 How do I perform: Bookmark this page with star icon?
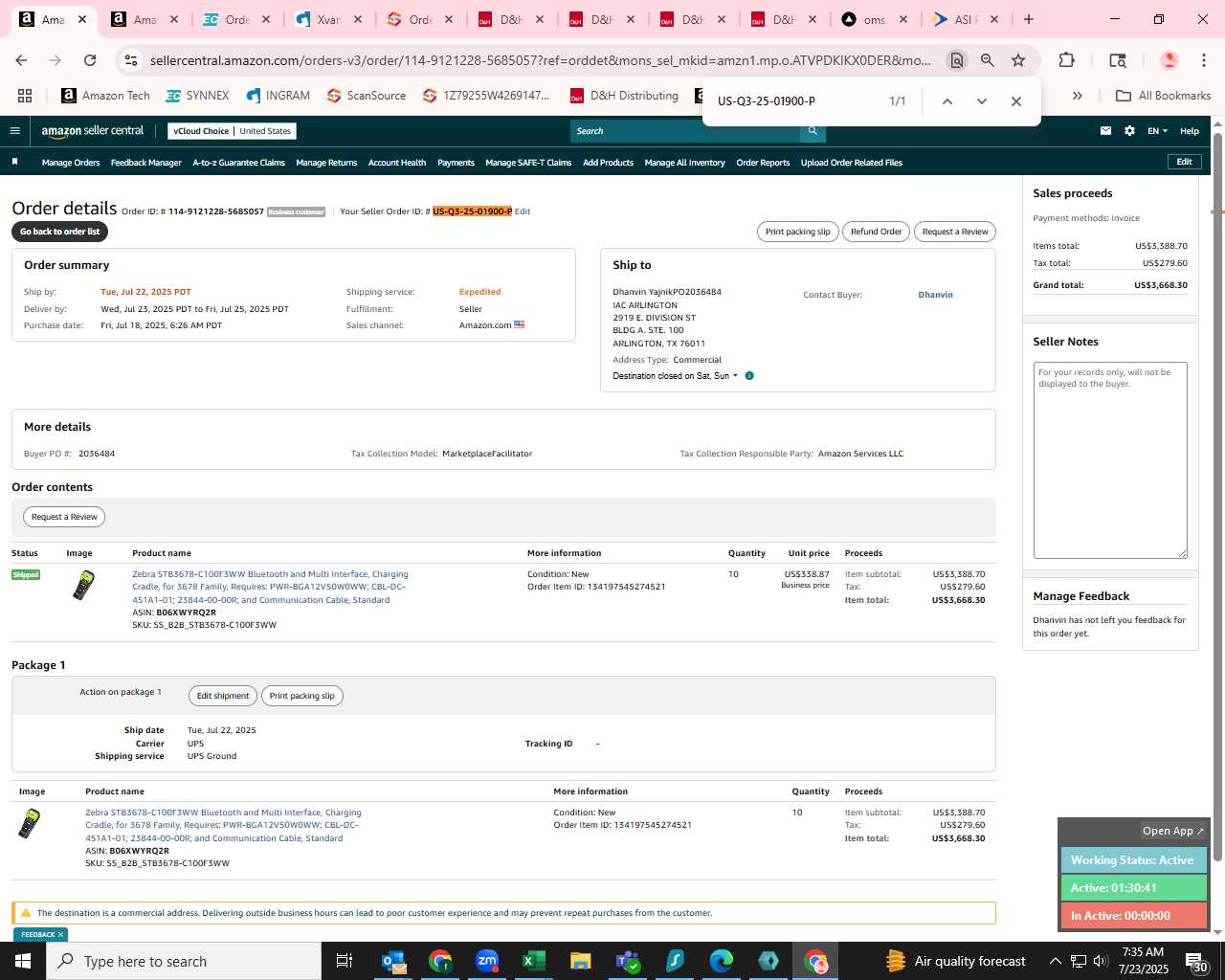pyautogui.click(x=1018, y=60)
